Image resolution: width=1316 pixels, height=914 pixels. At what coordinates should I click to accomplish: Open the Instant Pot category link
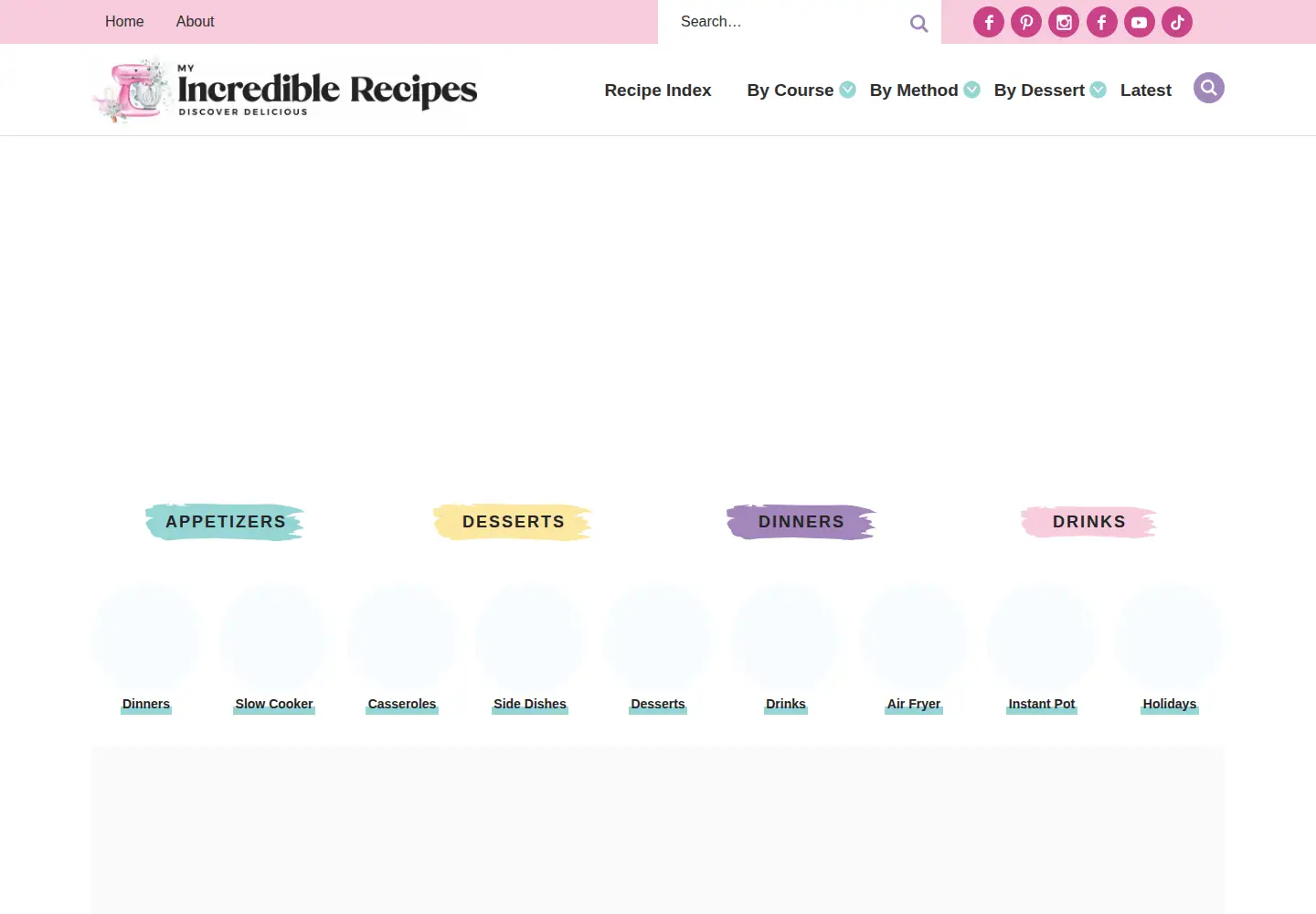click(x=1042, y=705)
